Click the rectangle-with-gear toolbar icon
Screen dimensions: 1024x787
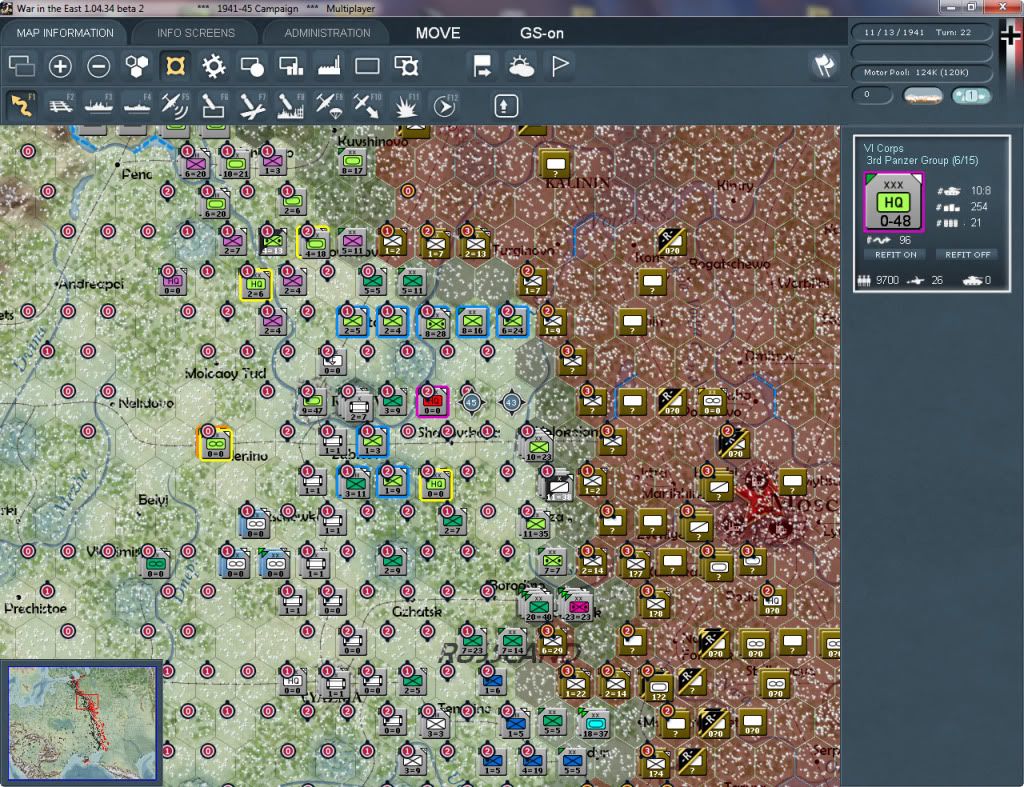point(406,66)
